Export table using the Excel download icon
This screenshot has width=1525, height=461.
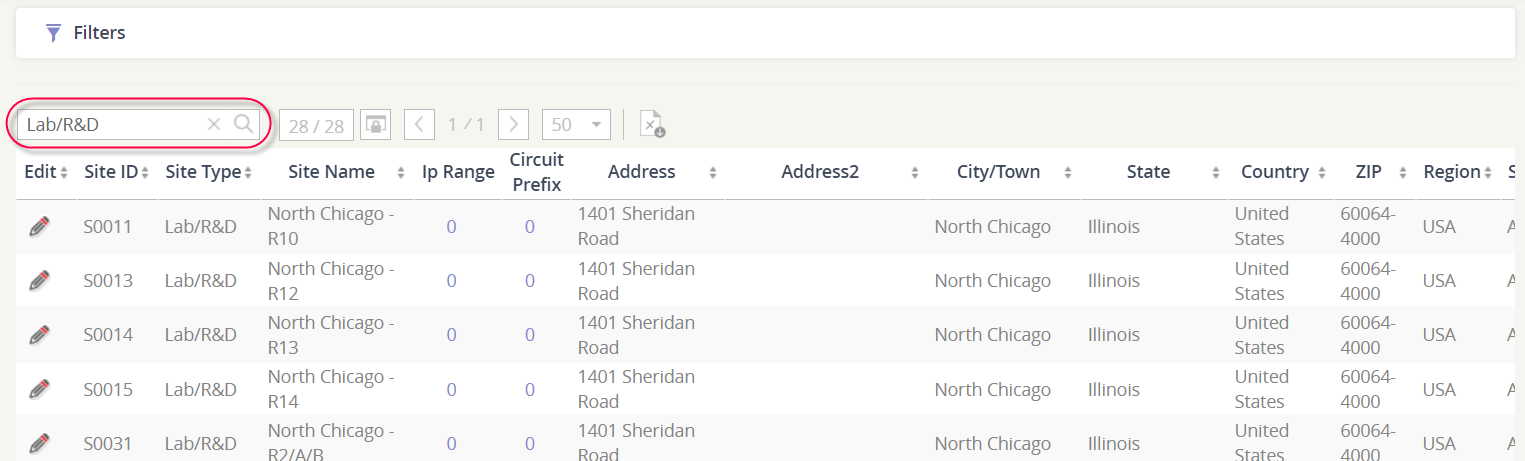point(652,124)
